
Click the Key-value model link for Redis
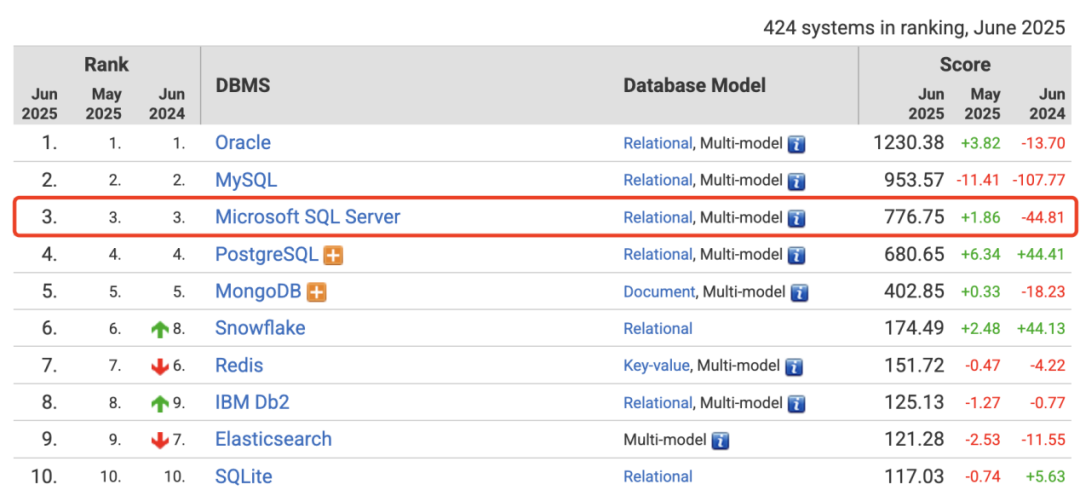click(x=656, y=366)
